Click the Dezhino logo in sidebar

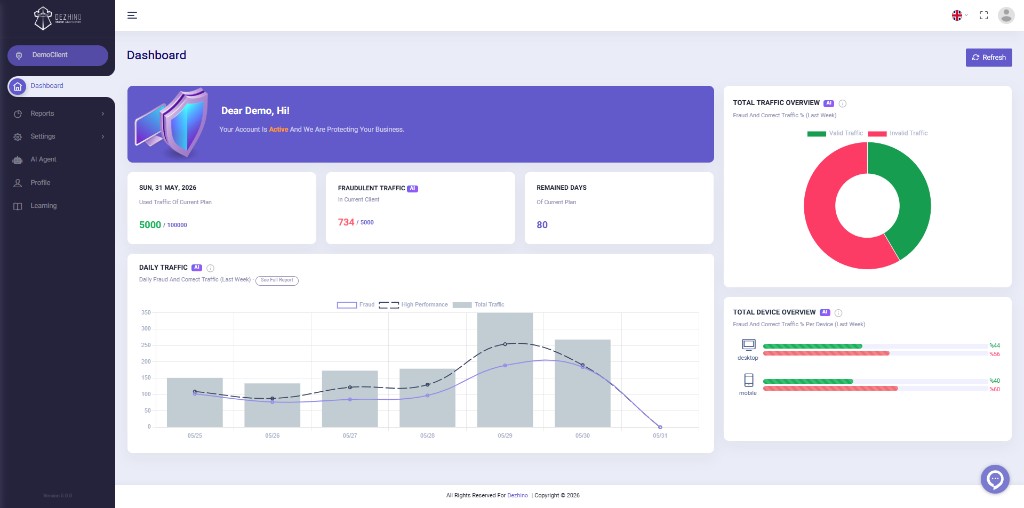[57, 18]
